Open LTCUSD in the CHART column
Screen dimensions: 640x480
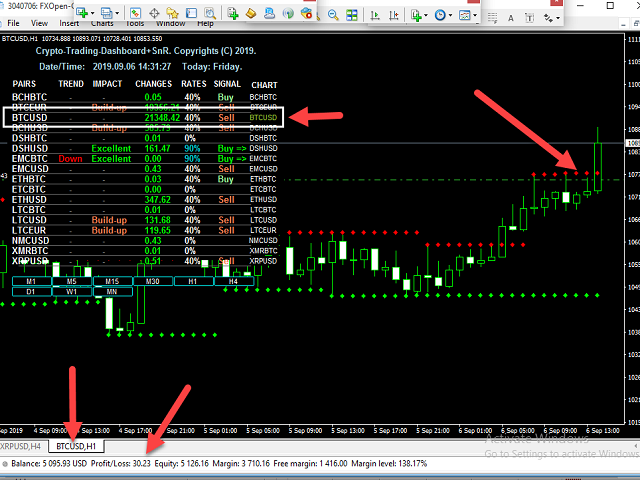(263, 220)
